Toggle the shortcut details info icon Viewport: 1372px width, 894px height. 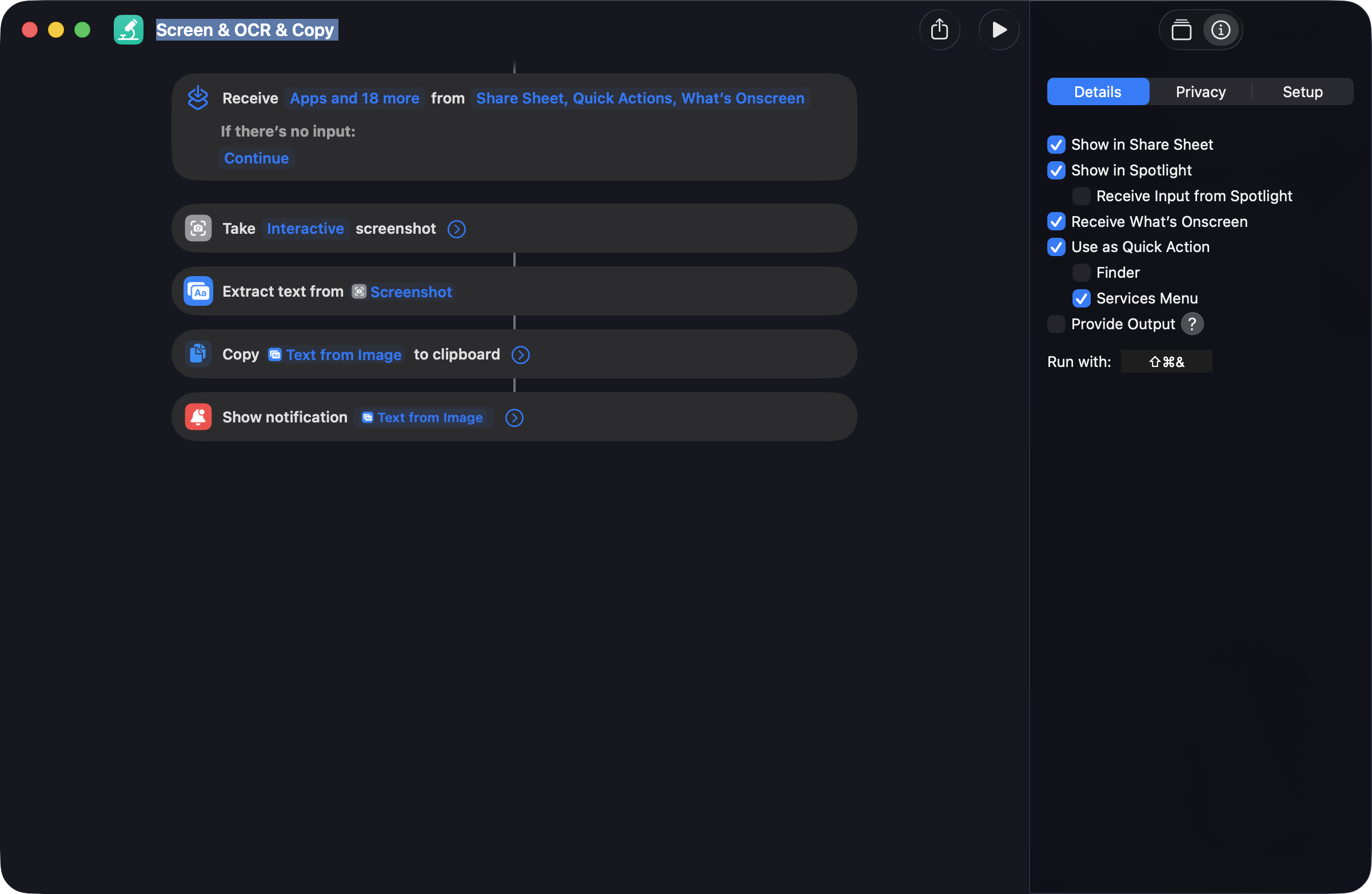pyautogui.click(x=1221, y=29)
